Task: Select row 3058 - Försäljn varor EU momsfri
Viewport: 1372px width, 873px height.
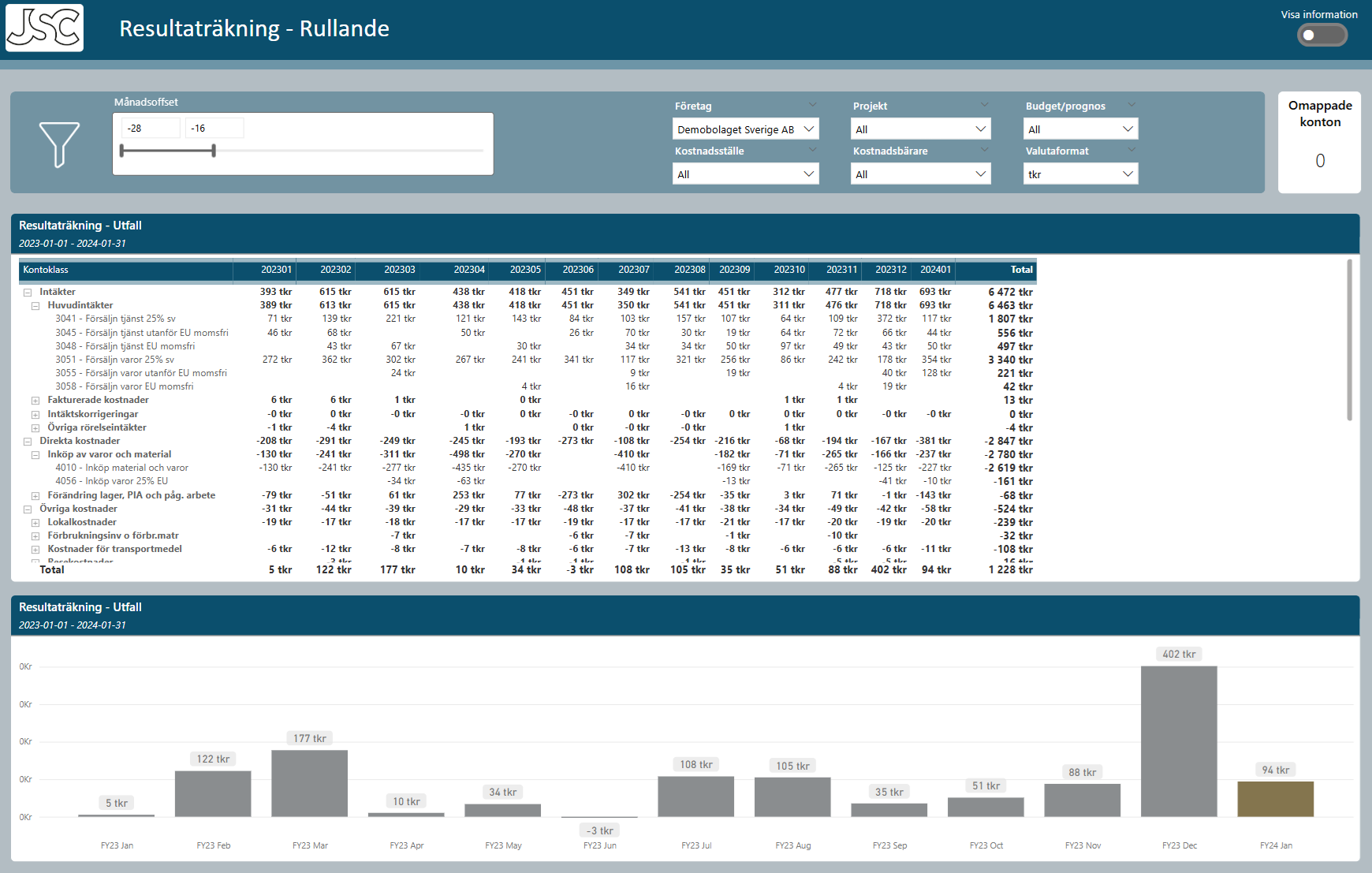Action: 125,386
